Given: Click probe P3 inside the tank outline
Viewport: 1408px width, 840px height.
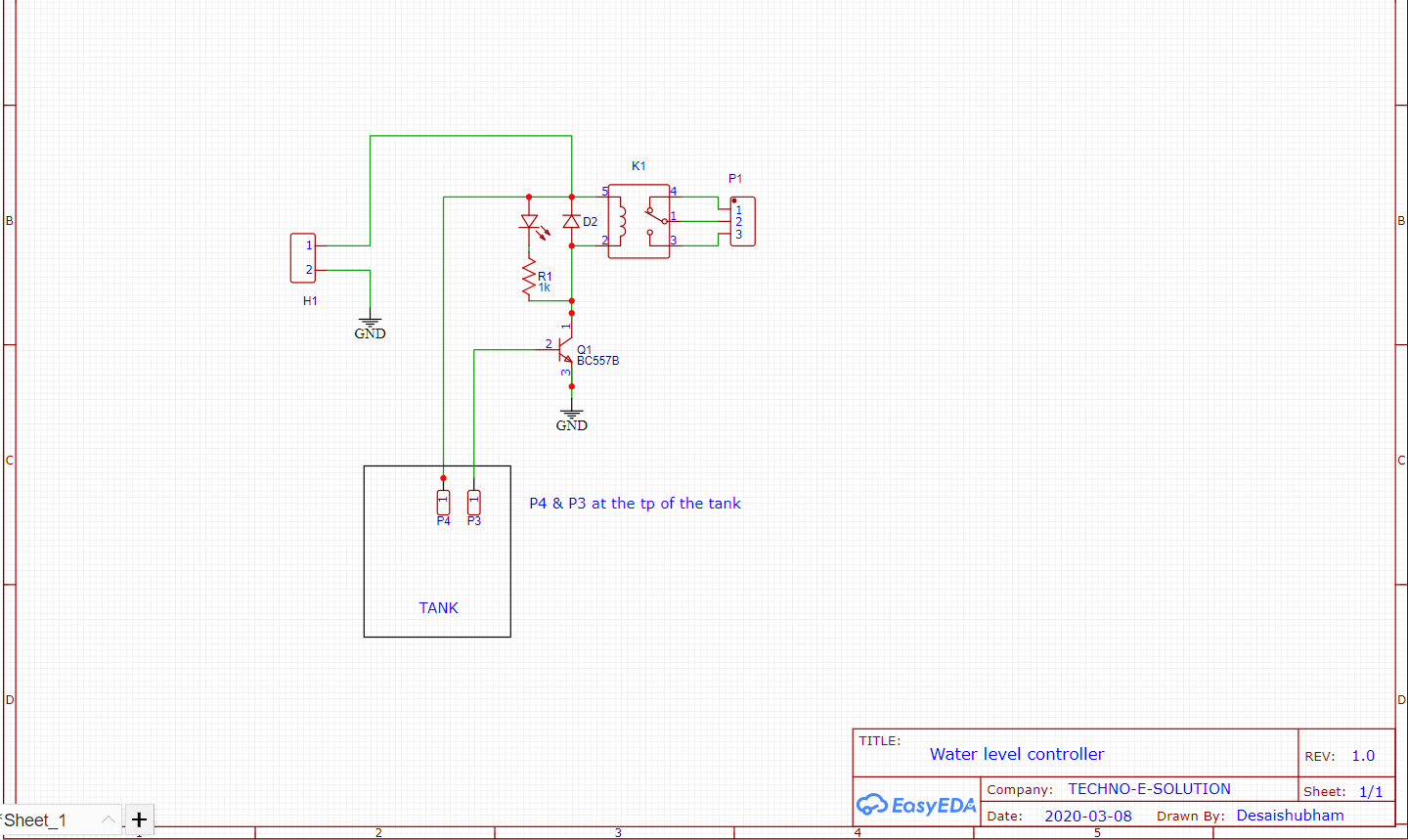Looking at the screenshot, I should 474,503.
